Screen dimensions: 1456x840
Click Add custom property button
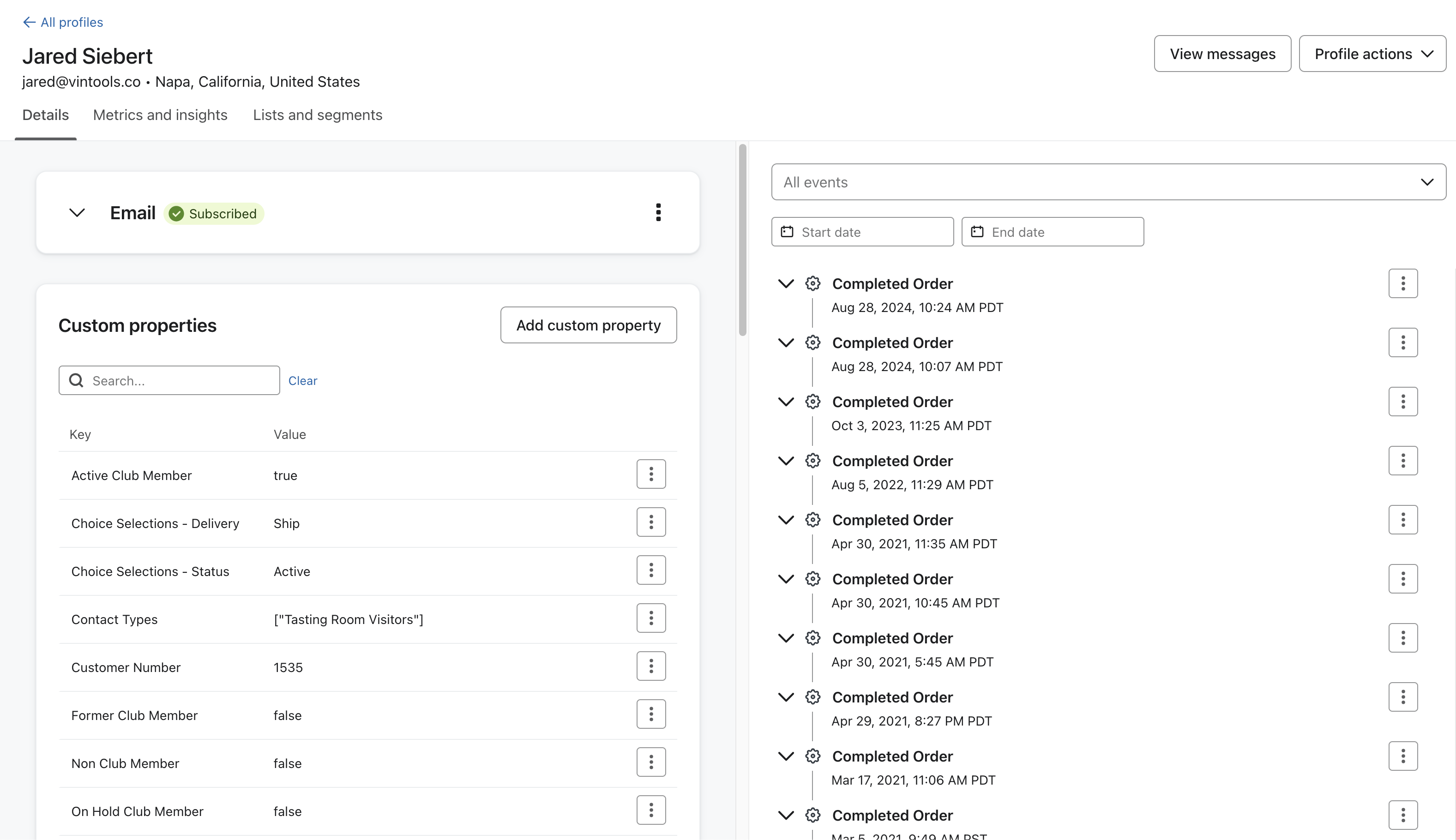point(588,325)
